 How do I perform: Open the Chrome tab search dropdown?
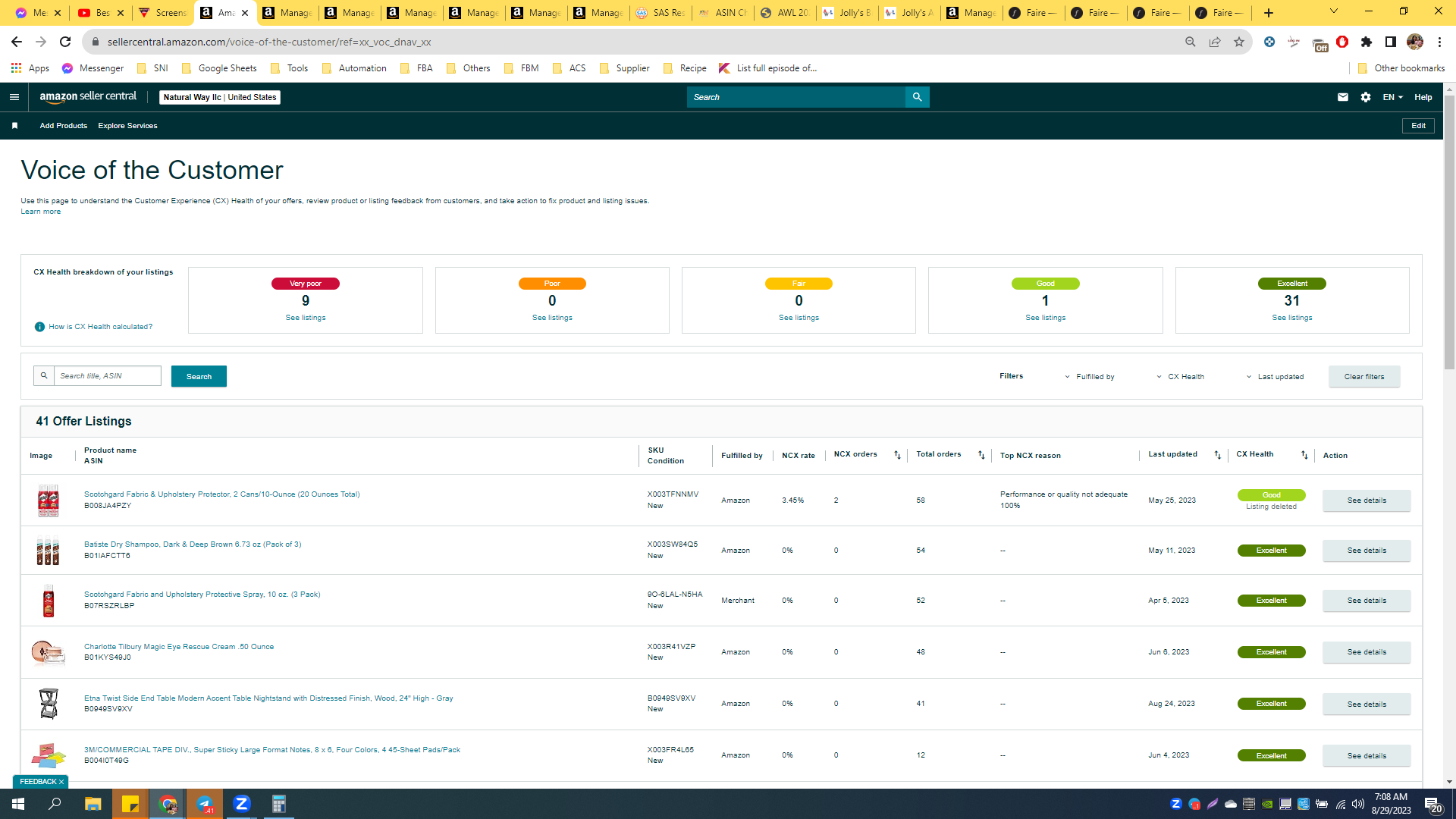[x=1333, y=11]
